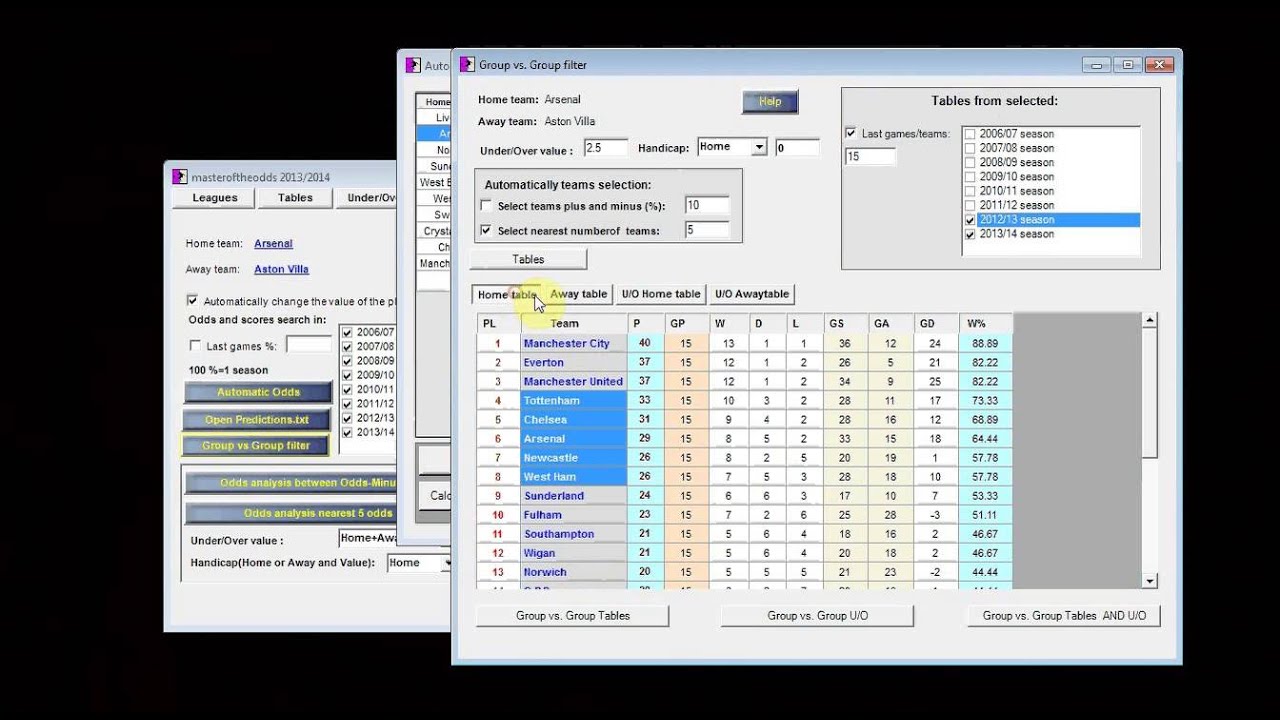Click Group vs. Group U/O button
This screenshot has width=1280, height=720.
(818, 616)
